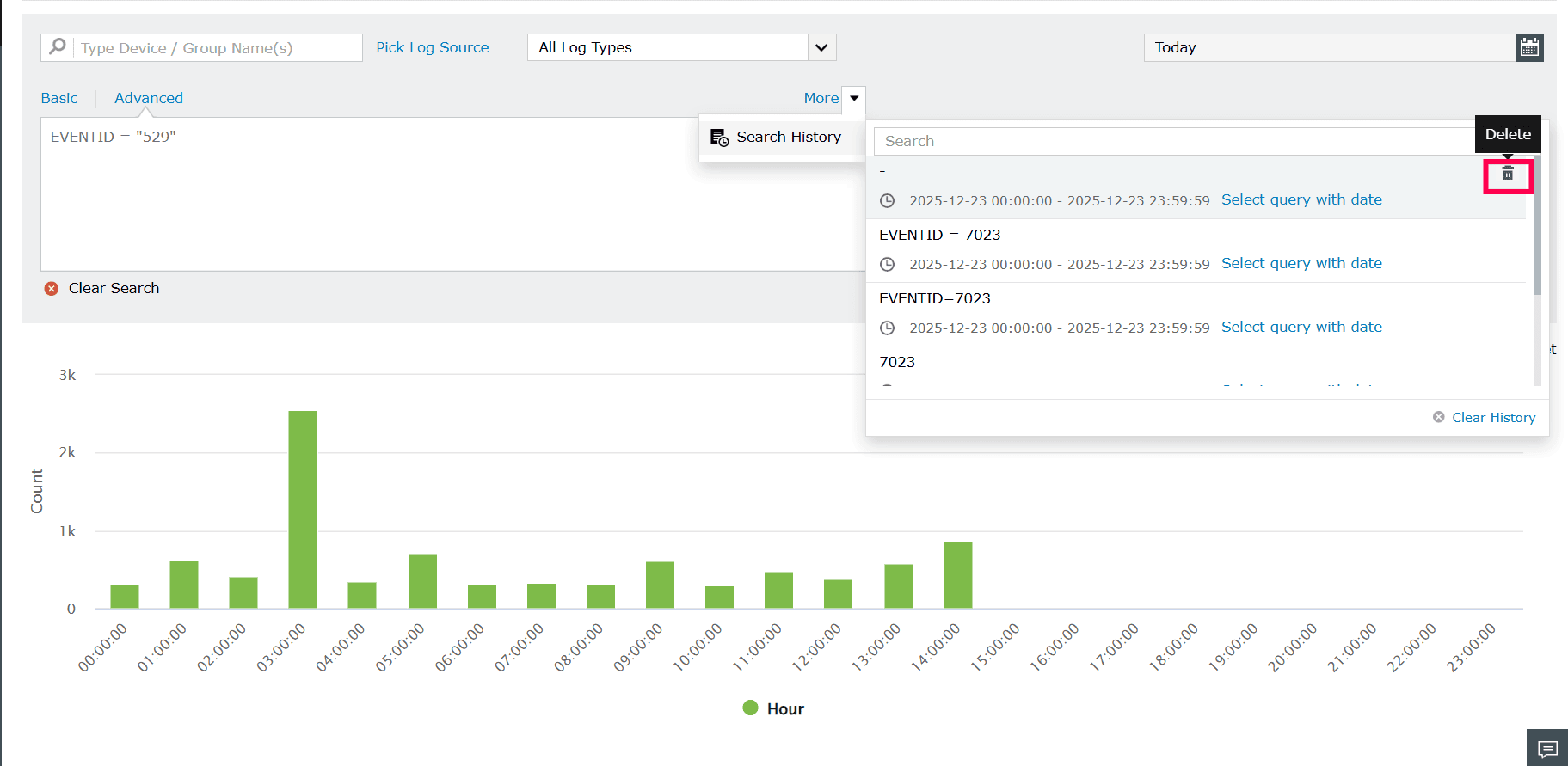Open the chat feedback icon at bottom right

pyautogui.click(x=1547, y=749)
